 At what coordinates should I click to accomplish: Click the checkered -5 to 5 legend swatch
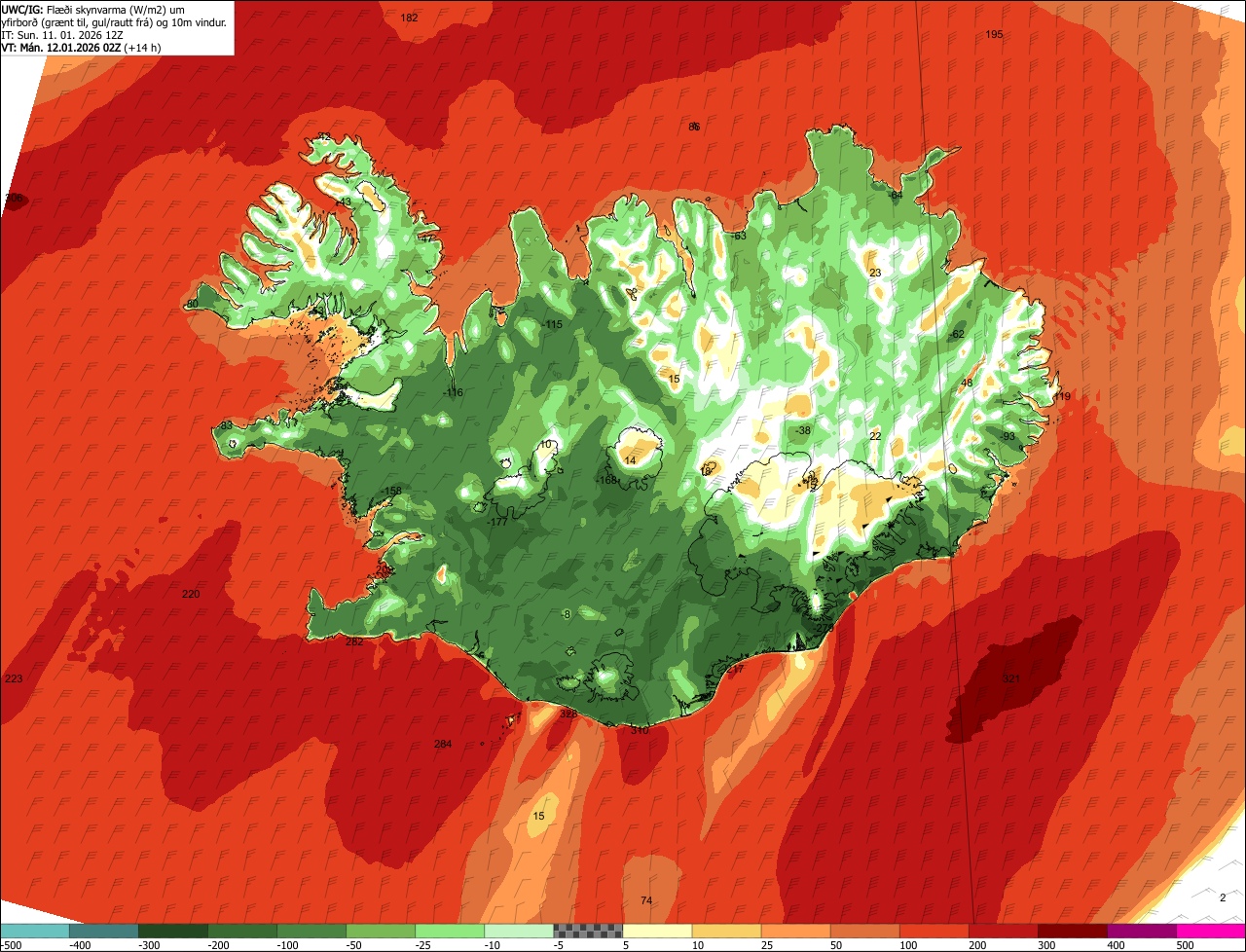tap(588, 931)
